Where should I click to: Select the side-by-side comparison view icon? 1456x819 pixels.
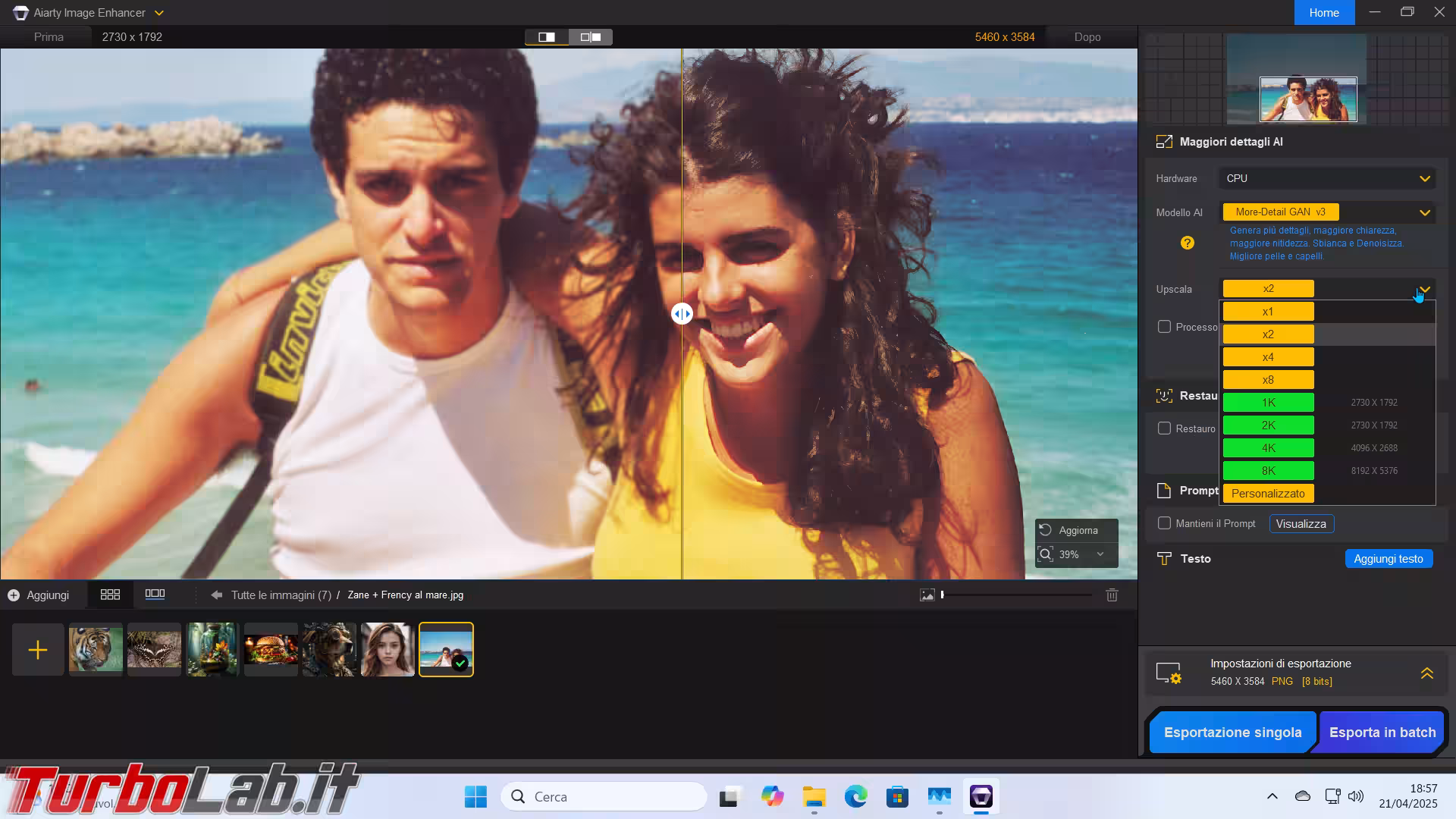(591, 36)
